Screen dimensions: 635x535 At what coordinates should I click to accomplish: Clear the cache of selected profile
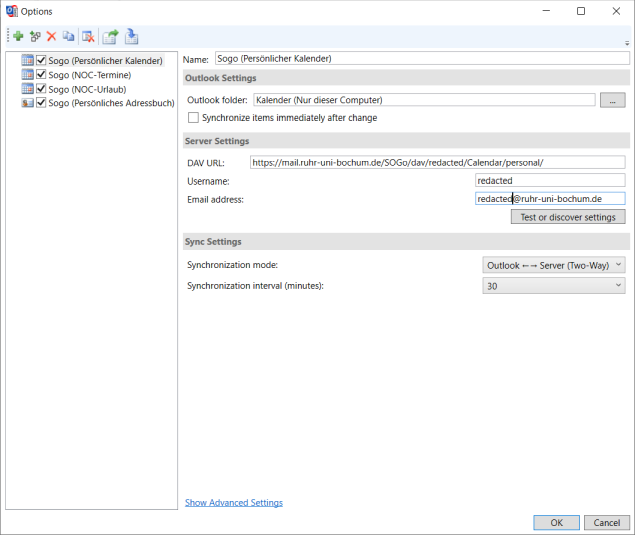(x=88, y=36)
